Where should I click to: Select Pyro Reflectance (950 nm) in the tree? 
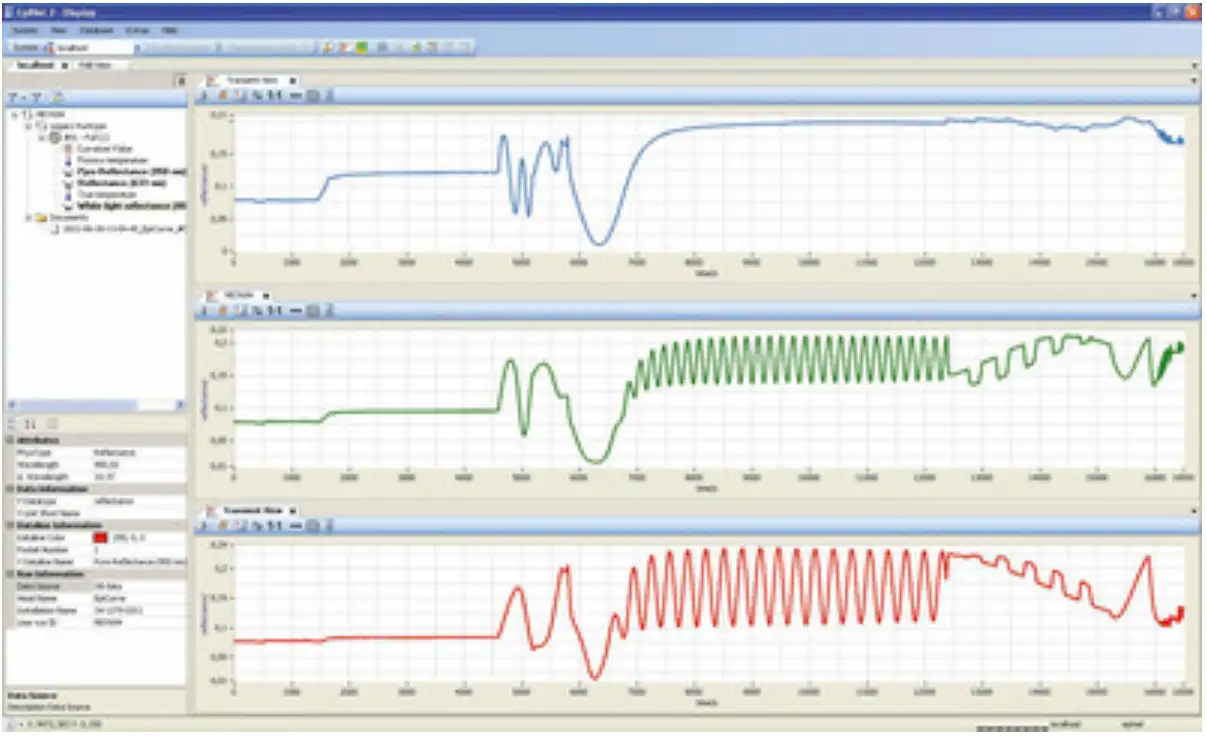coord(132,171)
